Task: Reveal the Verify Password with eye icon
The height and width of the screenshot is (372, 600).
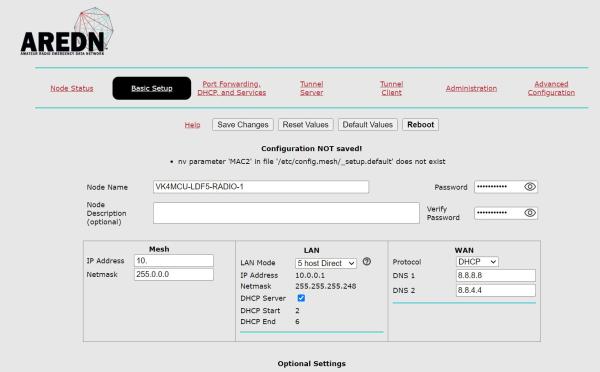Action: 530,213
